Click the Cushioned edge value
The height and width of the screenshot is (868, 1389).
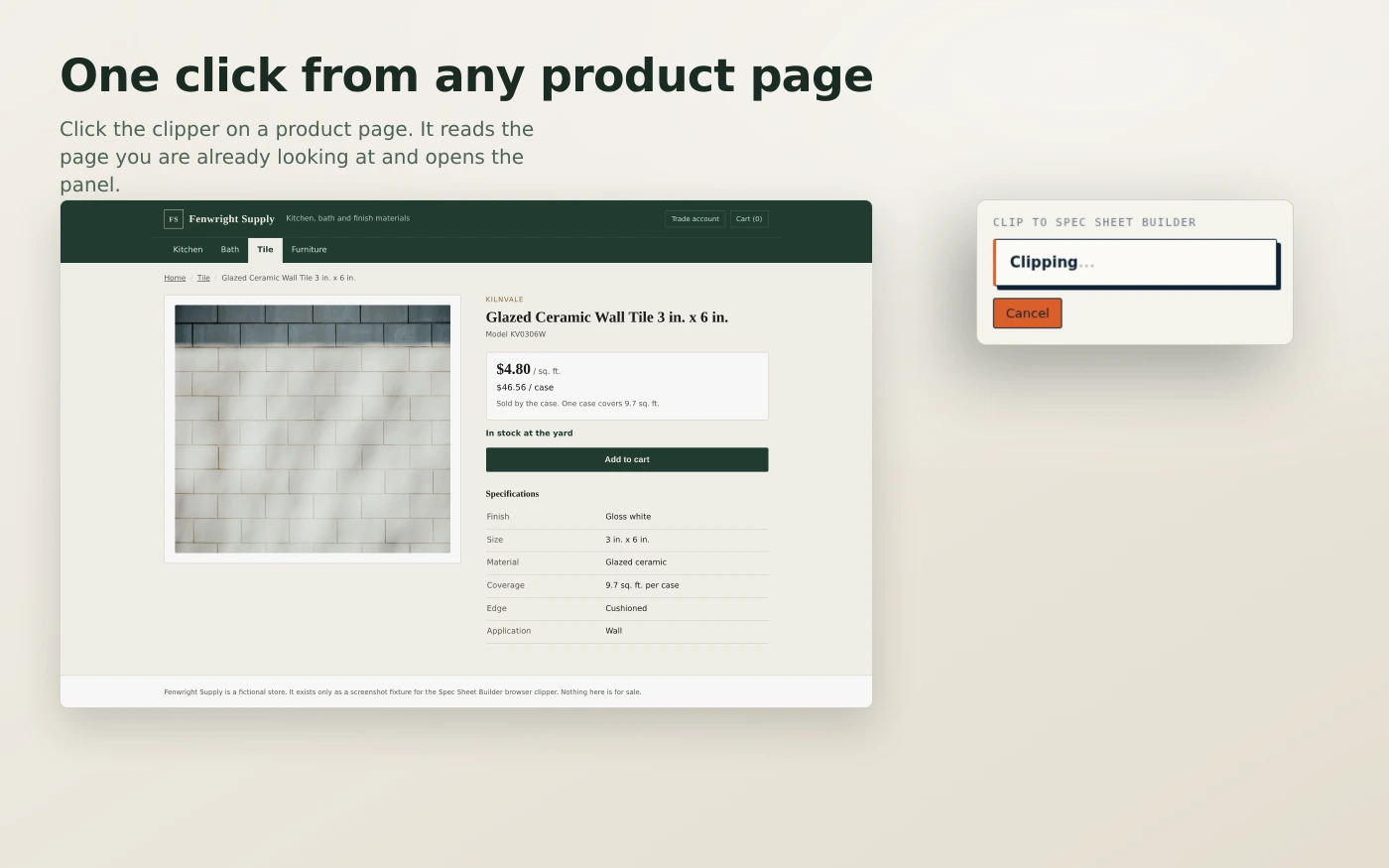pos(626,608)
